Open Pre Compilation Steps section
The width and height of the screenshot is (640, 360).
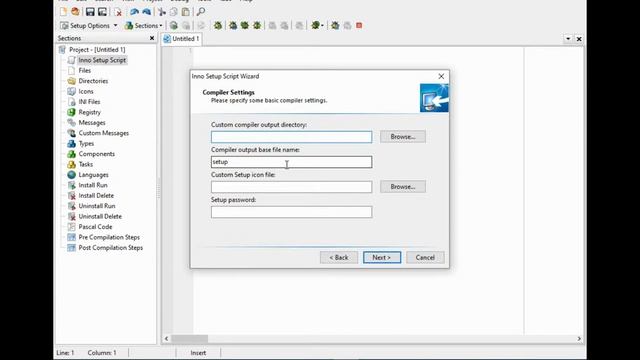[109, 237]
